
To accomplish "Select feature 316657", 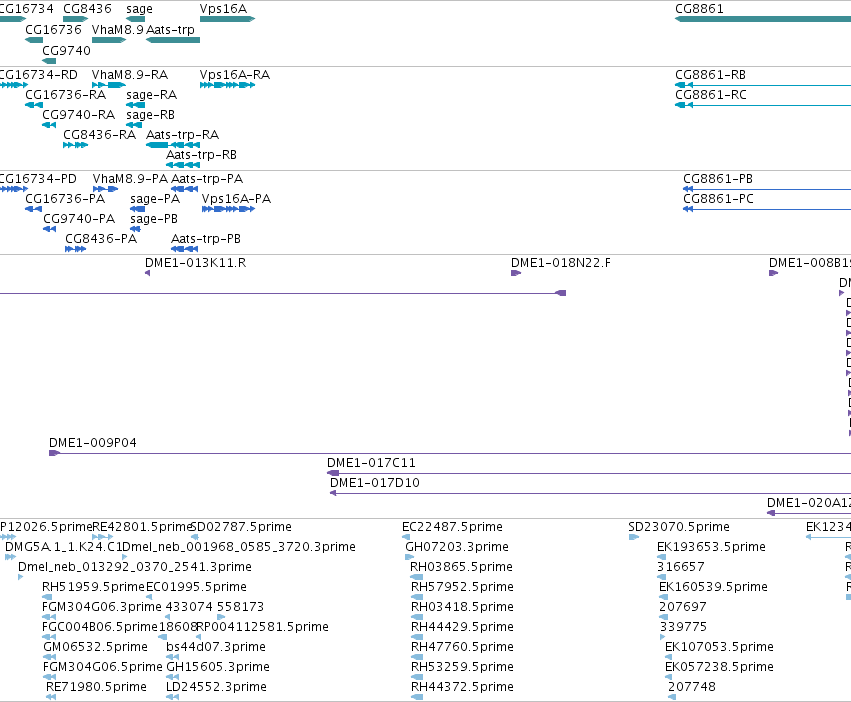I will pos(661,577).
